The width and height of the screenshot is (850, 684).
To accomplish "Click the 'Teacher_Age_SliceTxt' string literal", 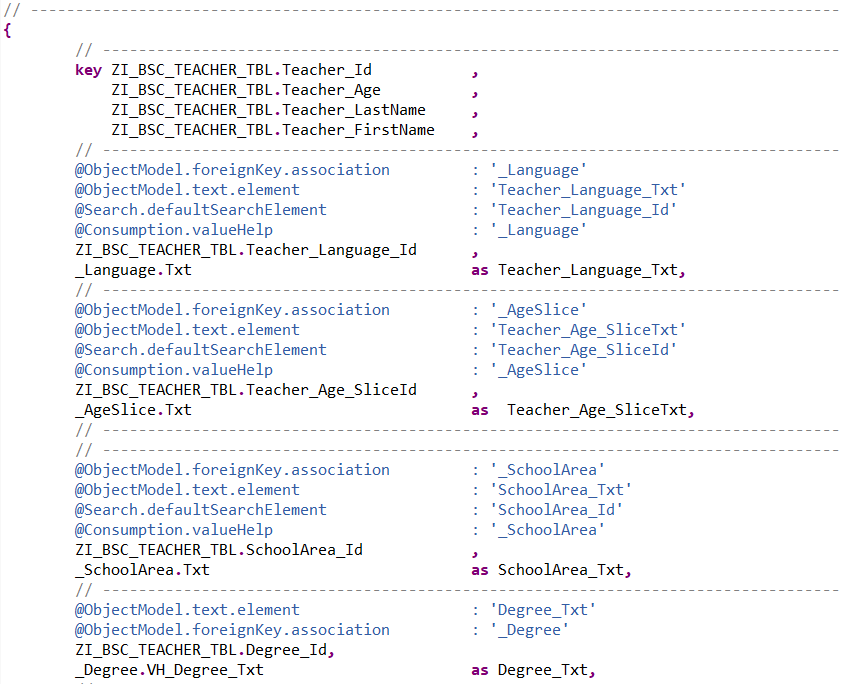I will pos(588,329).
